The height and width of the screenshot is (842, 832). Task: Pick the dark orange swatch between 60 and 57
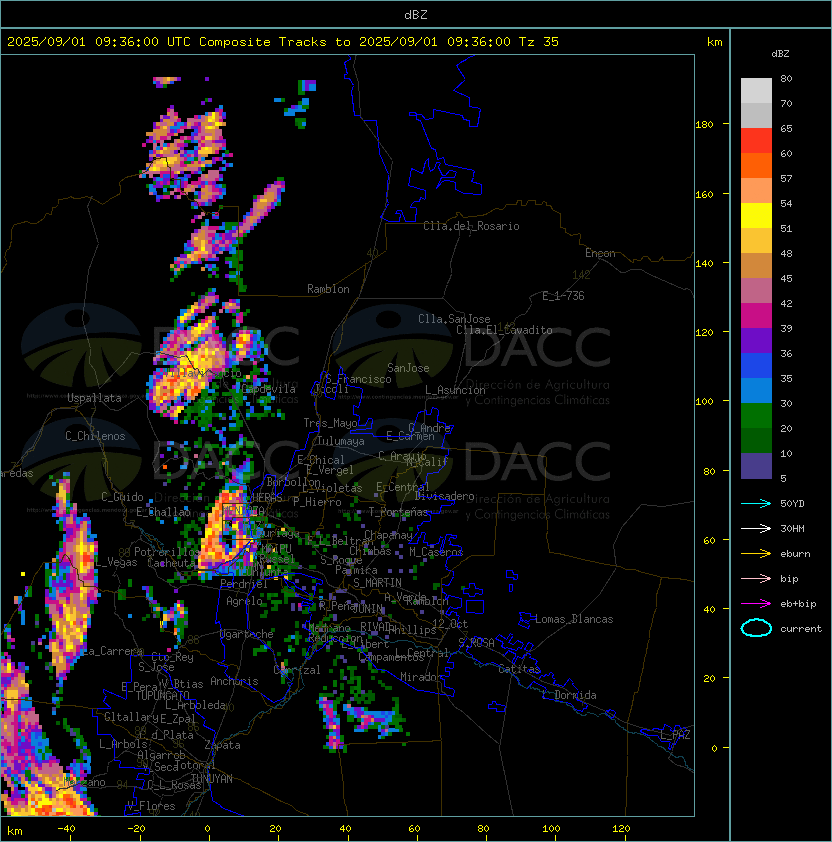[756, 165]
